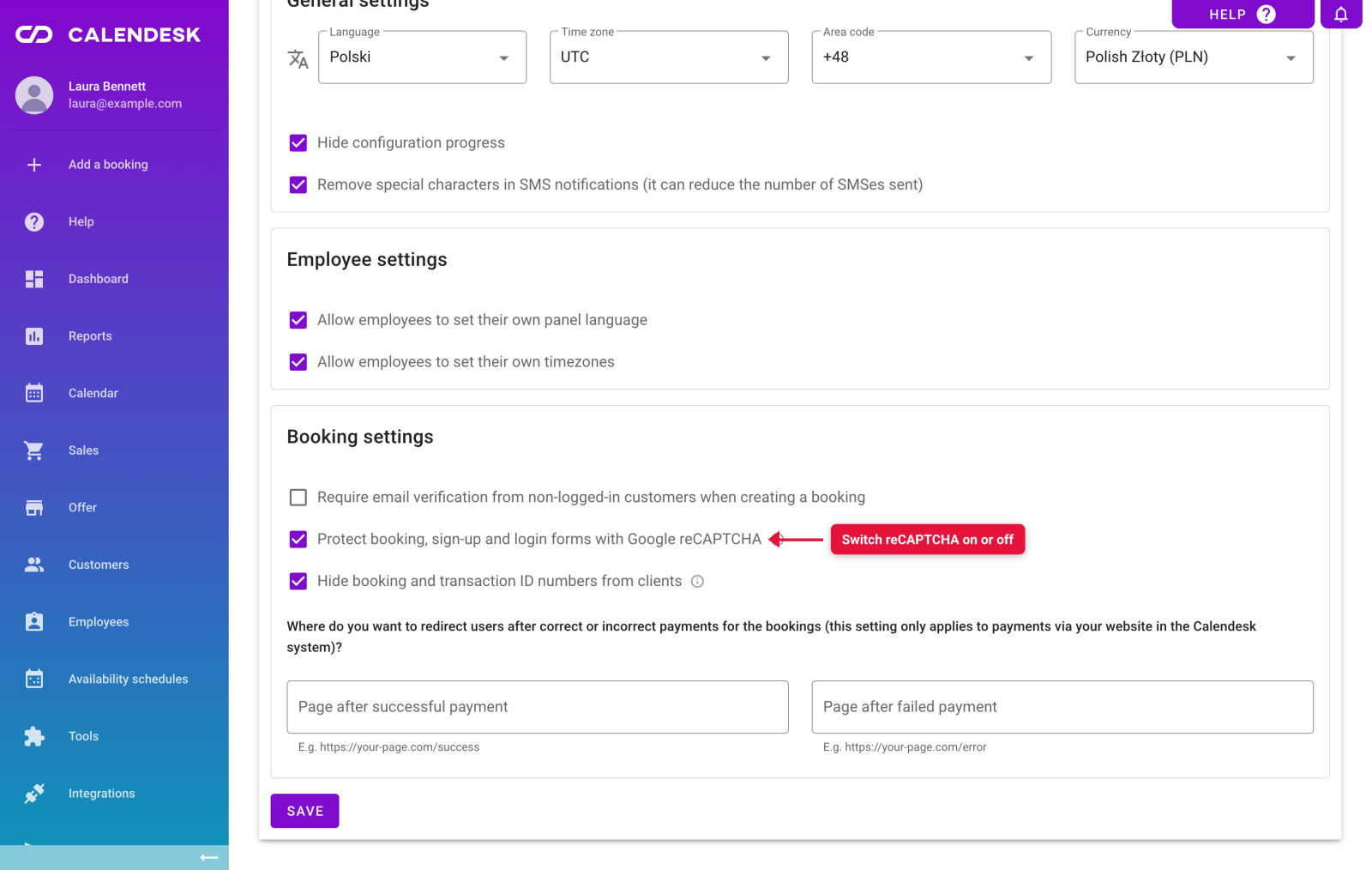Click the plus icon for Add a booking
Screen dimensions: 1372x870
coord(34,165)
